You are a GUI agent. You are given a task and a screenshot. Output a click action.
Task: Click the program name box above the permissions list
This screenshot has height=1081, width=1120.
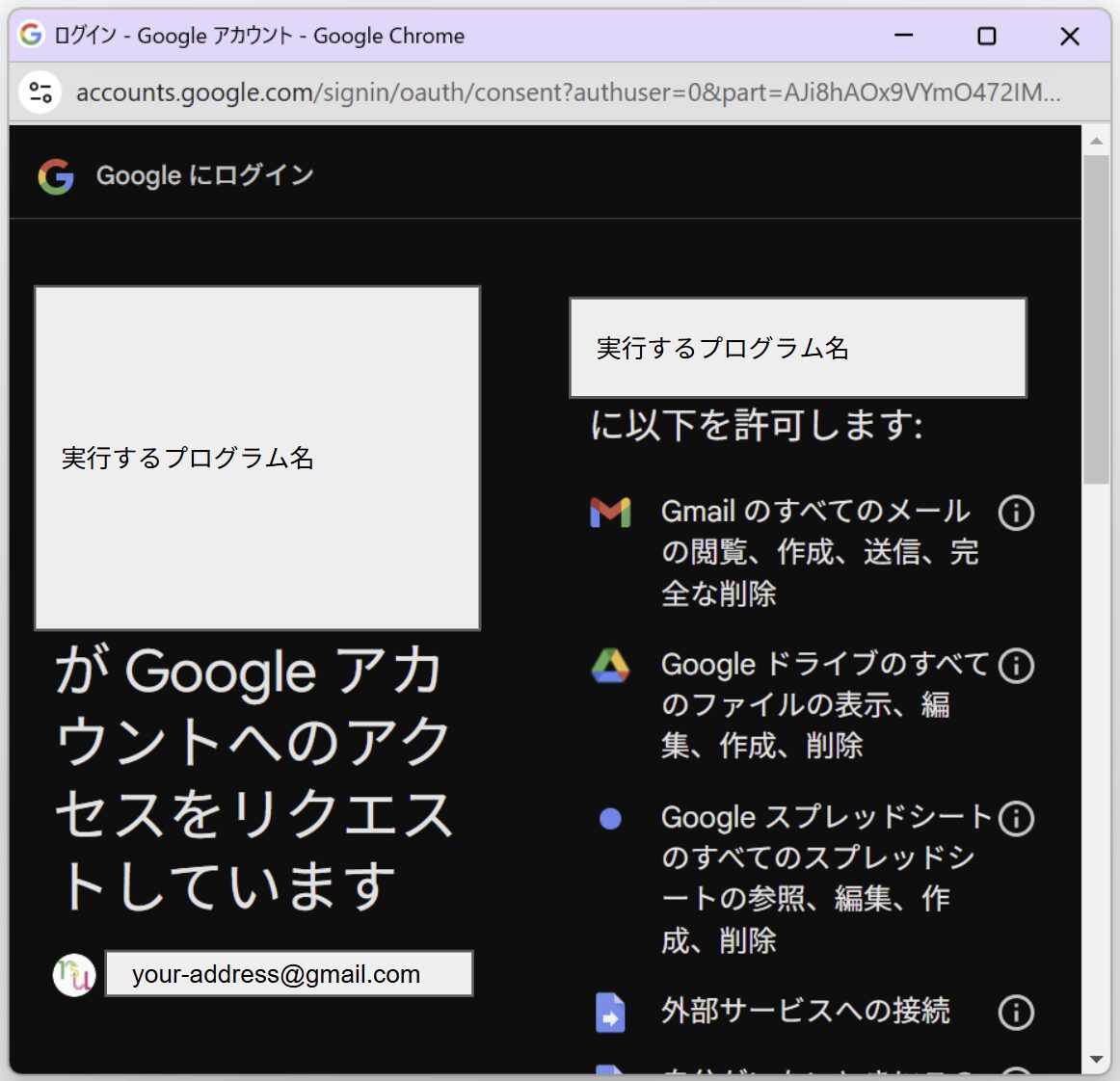pyautogui.click(x=798, y=348)
